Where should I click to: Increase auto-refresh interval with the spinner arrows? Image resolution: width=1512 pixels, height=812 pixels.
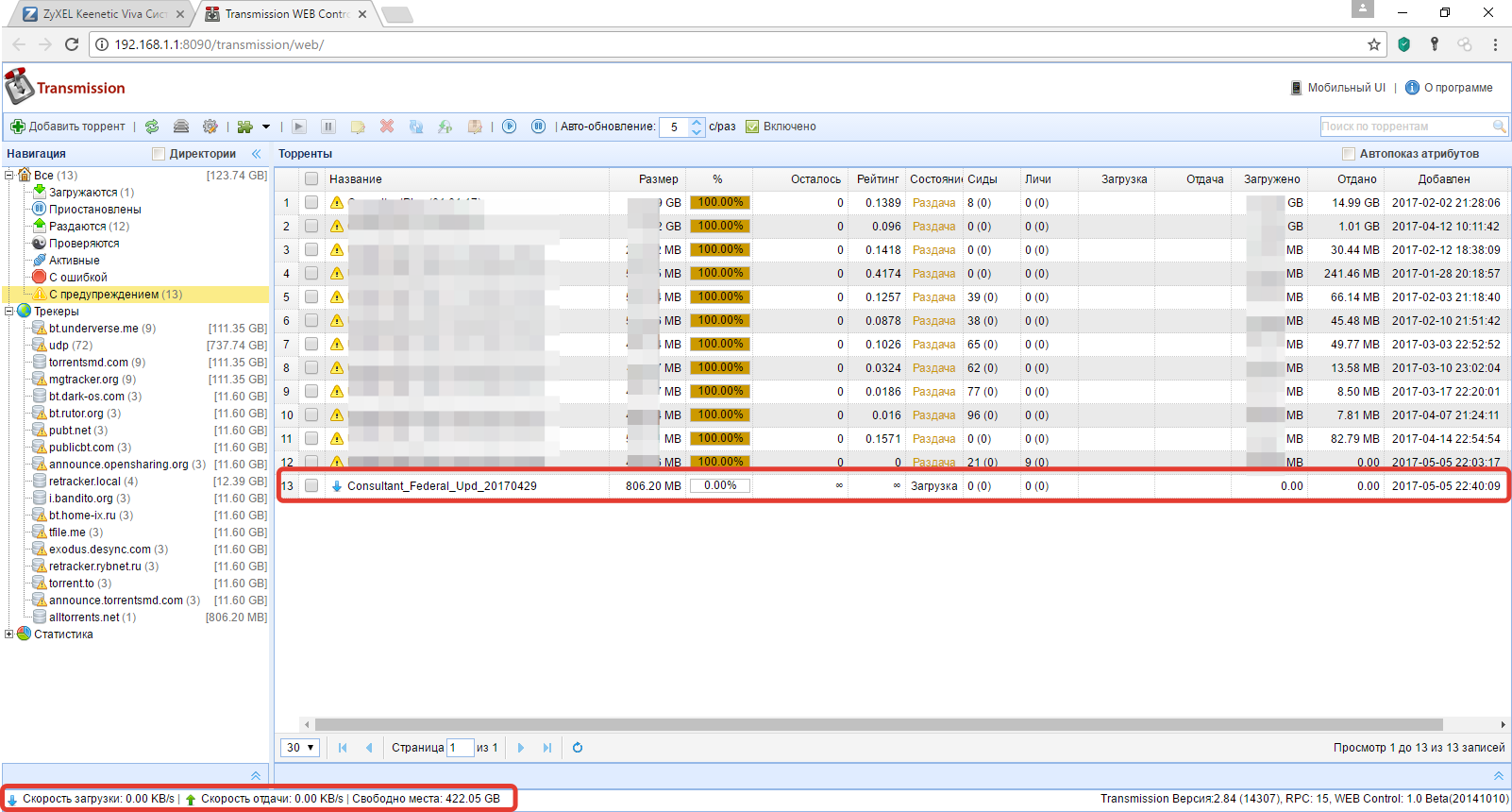point(697,123)
